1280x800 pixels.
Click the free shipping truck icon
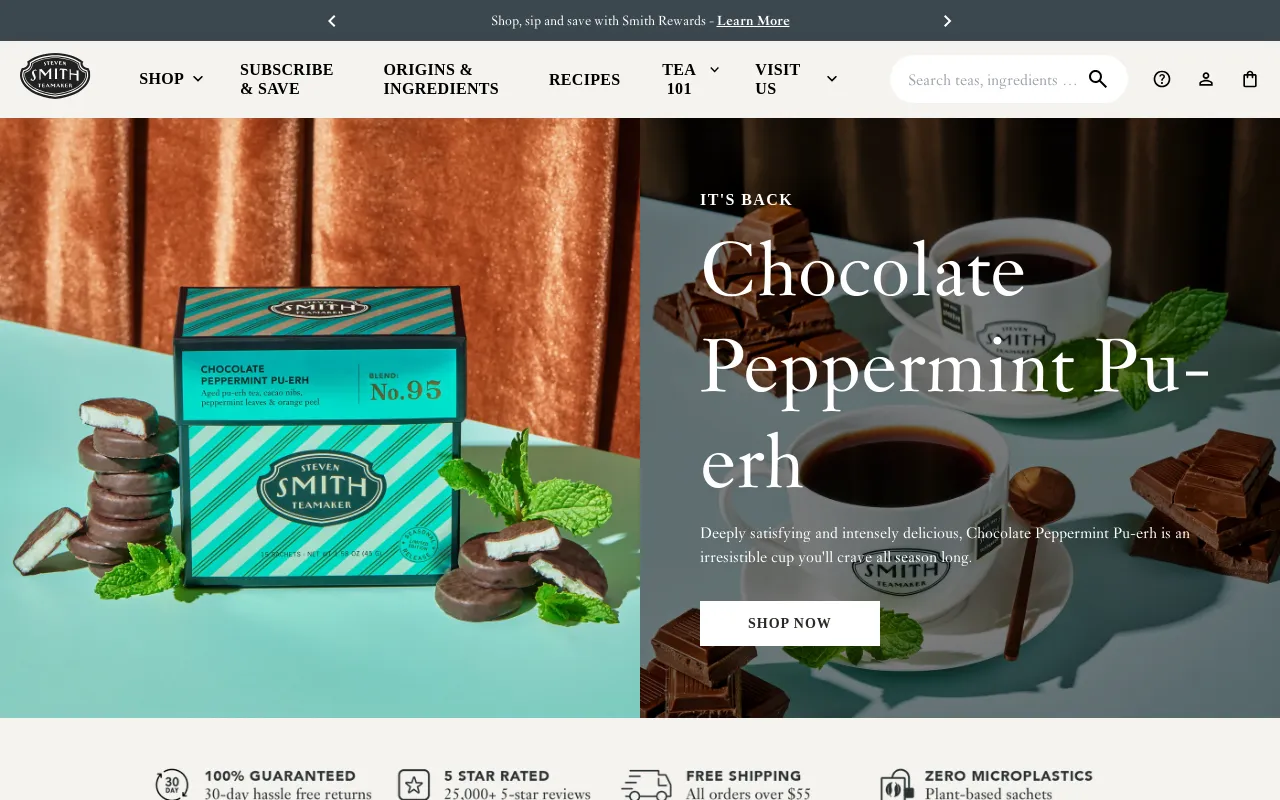(x=646, y=785)
